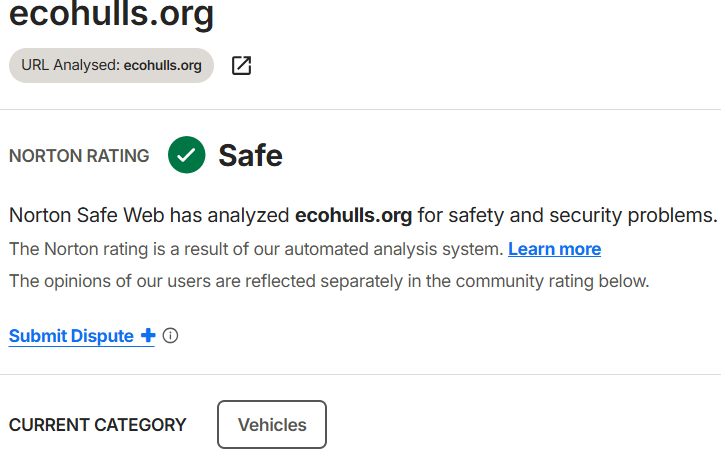
Task: Click bold ecohulls.org in the analysis sentence
Action: coord(354,215)
